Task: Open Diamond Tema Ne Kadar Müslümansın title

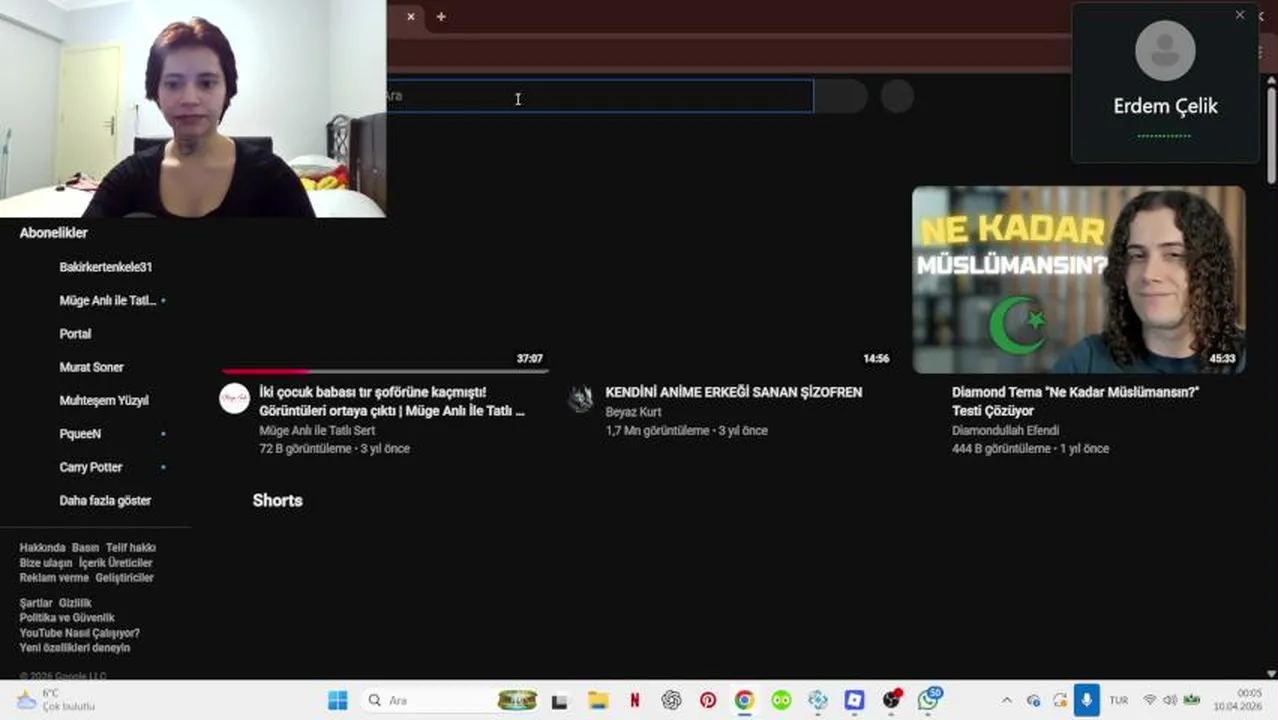Action: pos(1075,401)
